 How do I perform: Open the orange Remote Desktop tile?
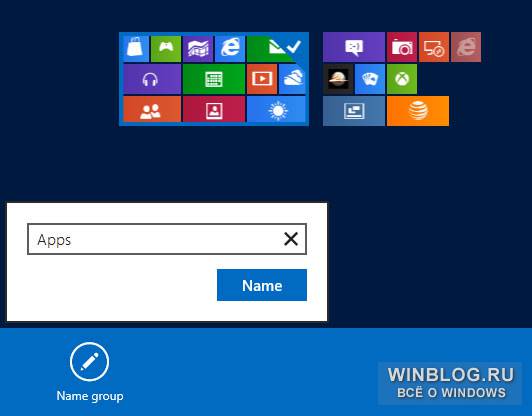coord(434,47)
